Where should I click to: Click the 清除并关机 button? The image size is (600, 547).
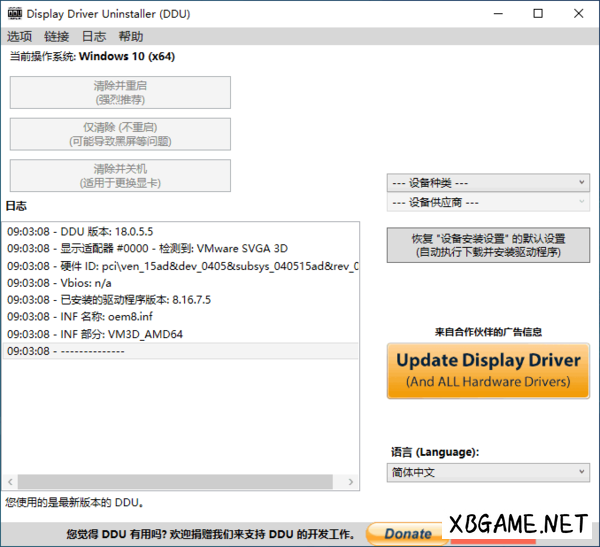(x=120, y=176)
